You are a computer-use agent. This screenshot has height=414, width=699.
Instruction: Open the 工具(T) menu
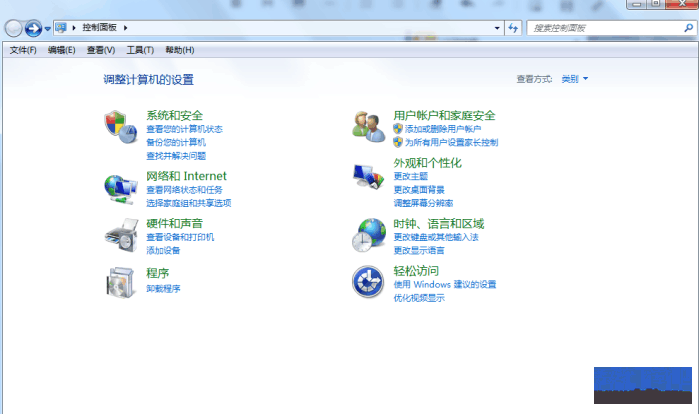[x=140, y=50]
